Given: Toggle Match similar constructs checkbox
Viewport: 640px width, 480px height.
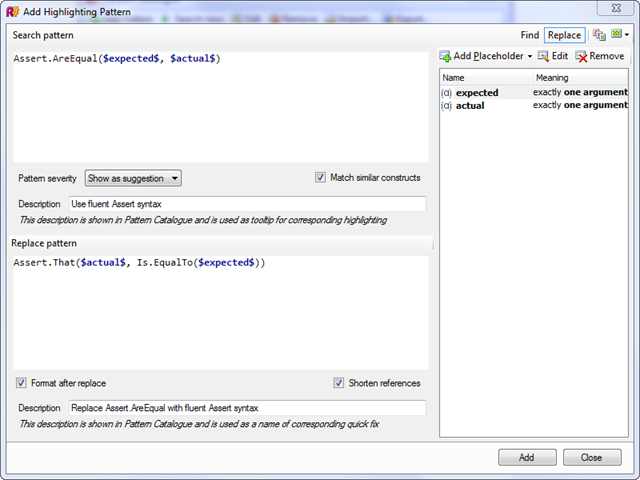Looking at the screenshot, I should click(x=321, y=178).
